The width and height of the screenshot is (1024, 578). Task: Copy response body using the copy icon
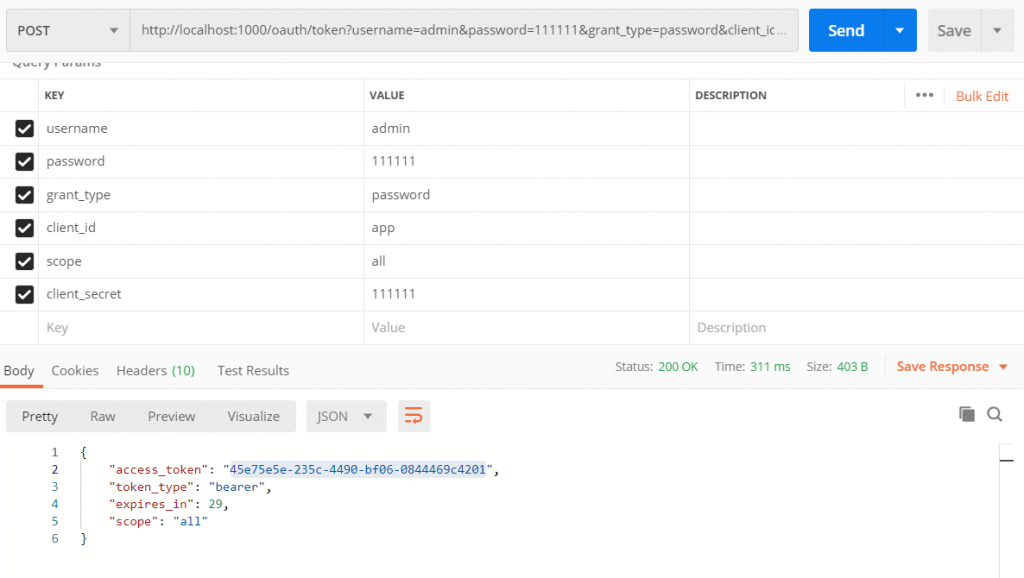[x=966, y=414]
